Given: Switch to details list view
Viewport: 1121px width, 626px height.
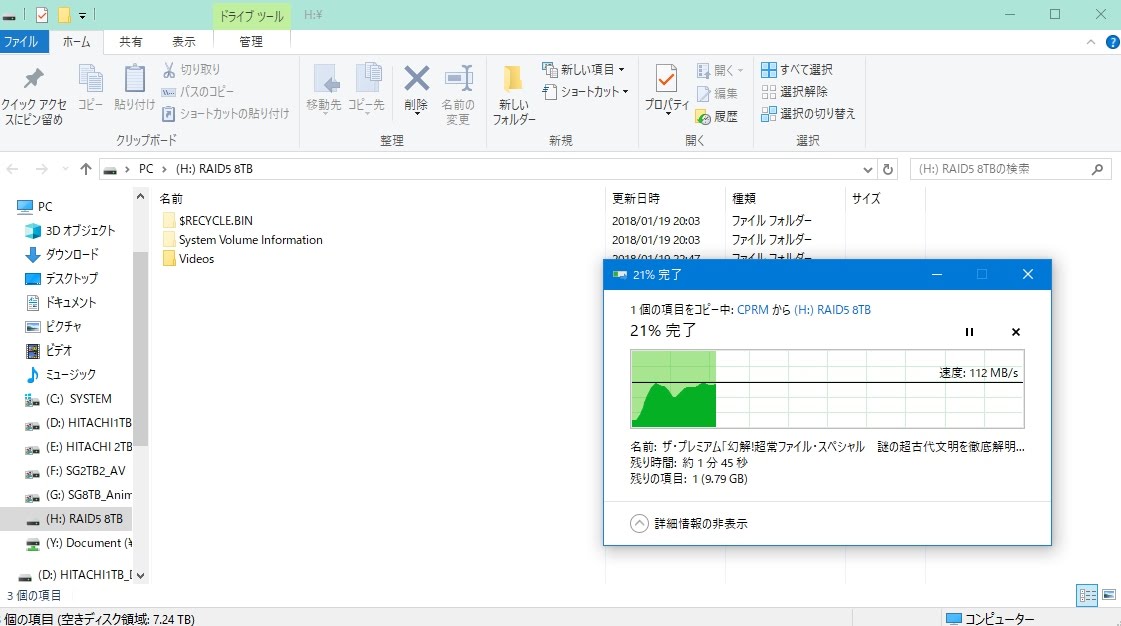Looking at the screenshot, I should click(1087, 596).
